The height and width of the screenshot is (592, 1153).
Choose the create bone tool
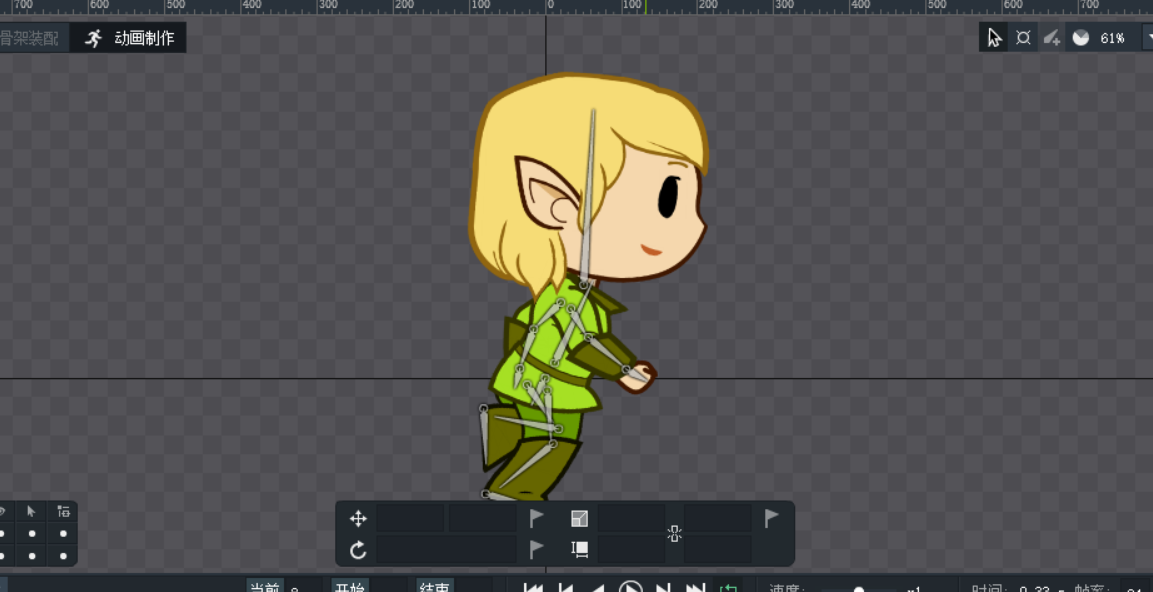pyautogui.click(x=1052, y=38)
